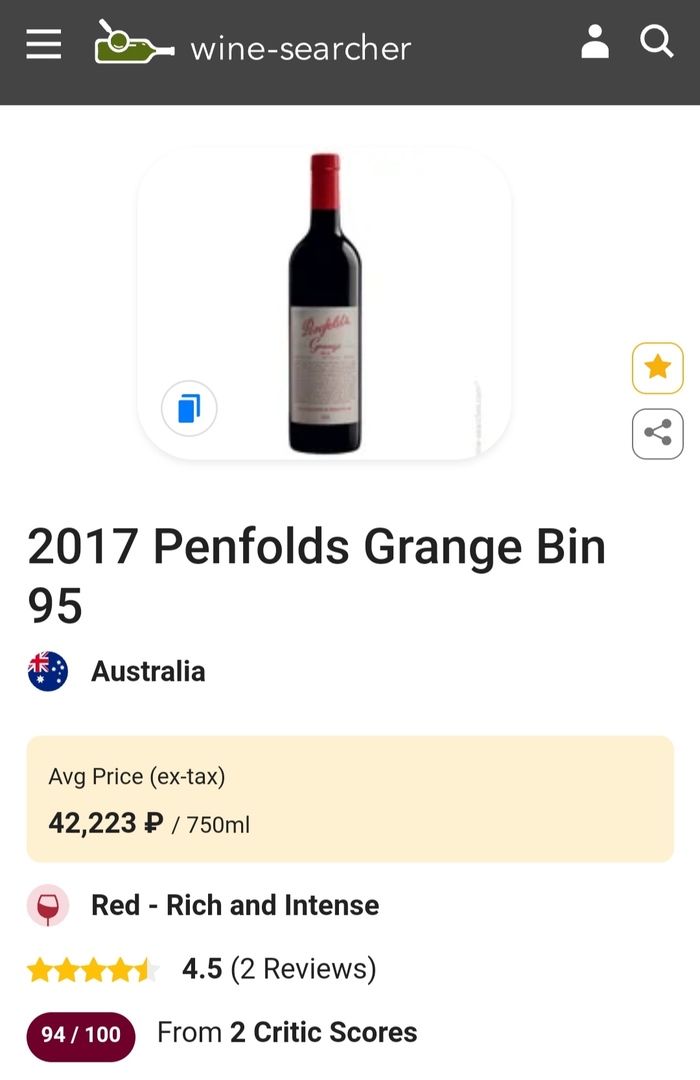Tap the search magnifier icon
The width and height of the screenshot is (700, 1080).
tap(656, 43)
